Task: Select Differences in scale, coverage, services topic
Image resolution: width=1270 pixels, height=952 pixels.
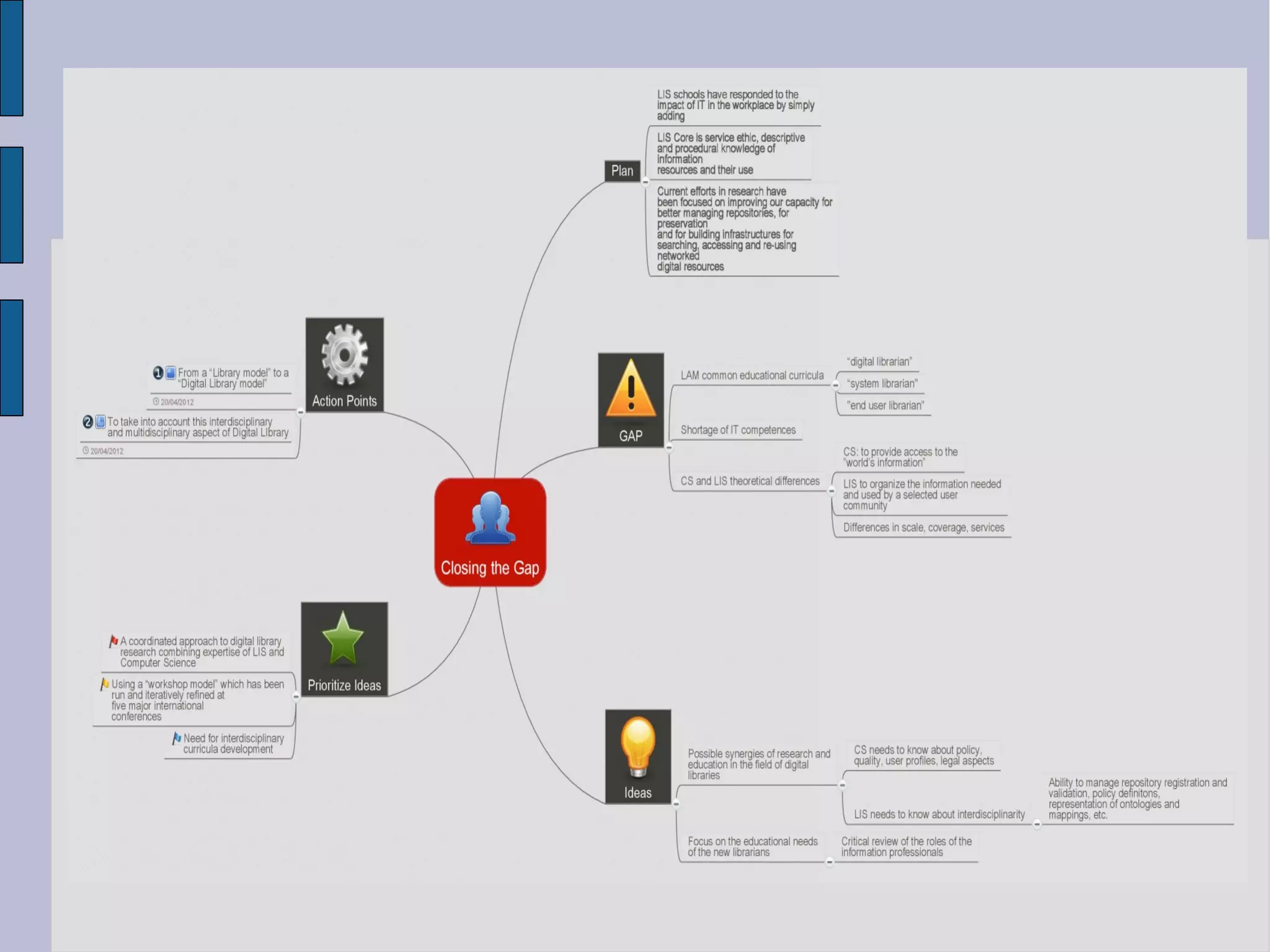Action: coord(923,527)
